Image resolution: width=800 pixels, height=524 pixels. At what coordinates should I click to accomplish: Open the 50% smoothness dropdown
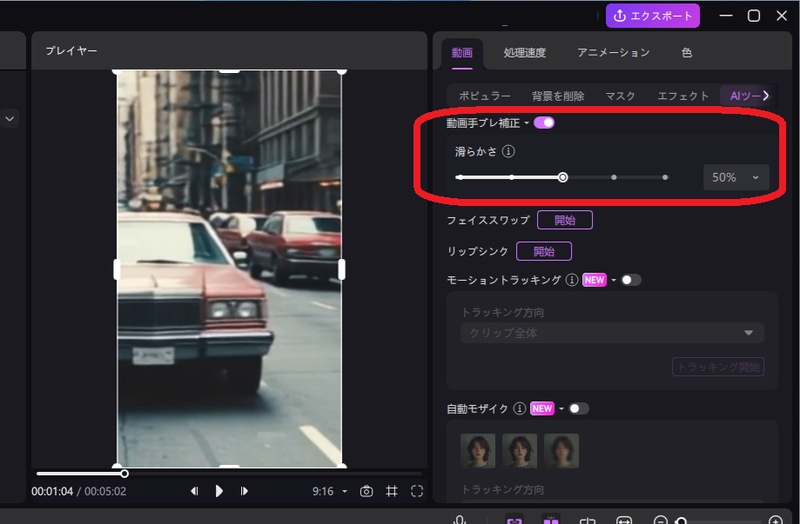[736, 178]
